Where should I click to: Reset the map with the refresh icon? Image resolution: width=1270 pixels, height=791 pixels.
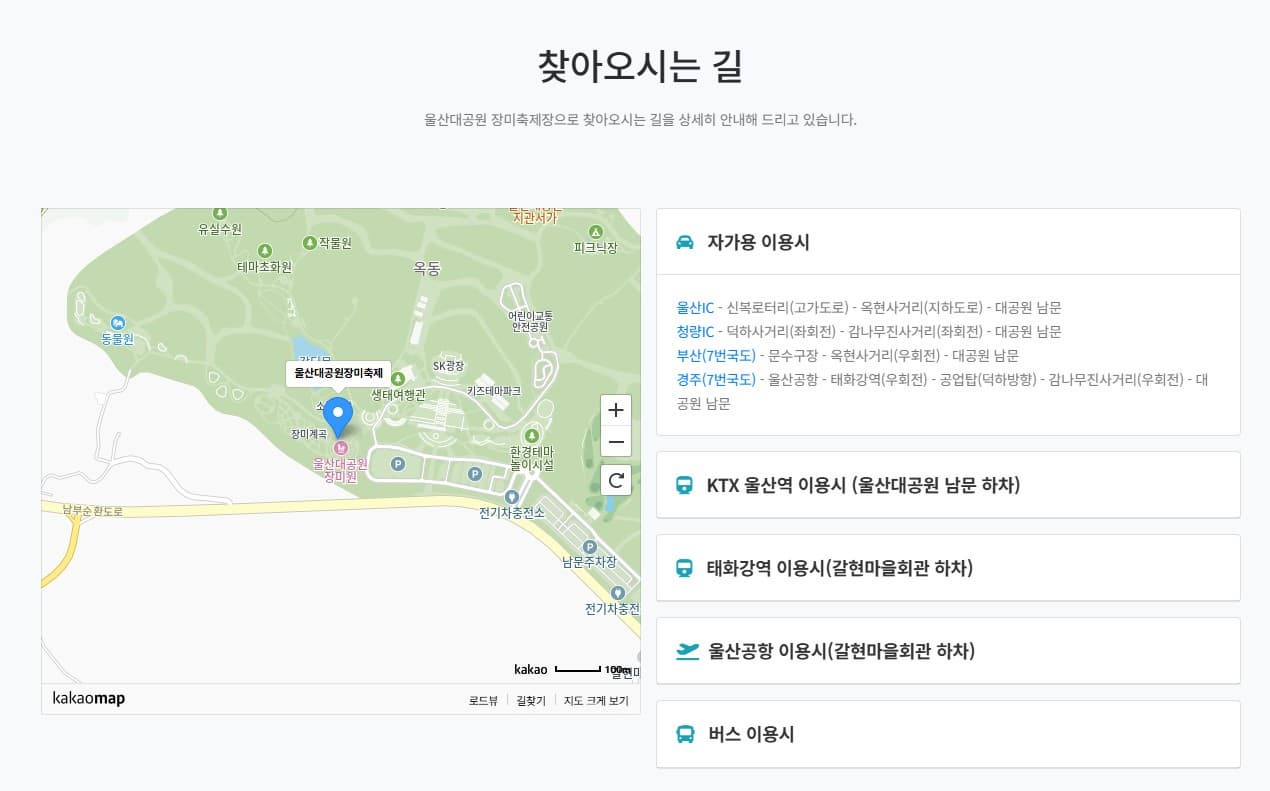tap(616, 480)
